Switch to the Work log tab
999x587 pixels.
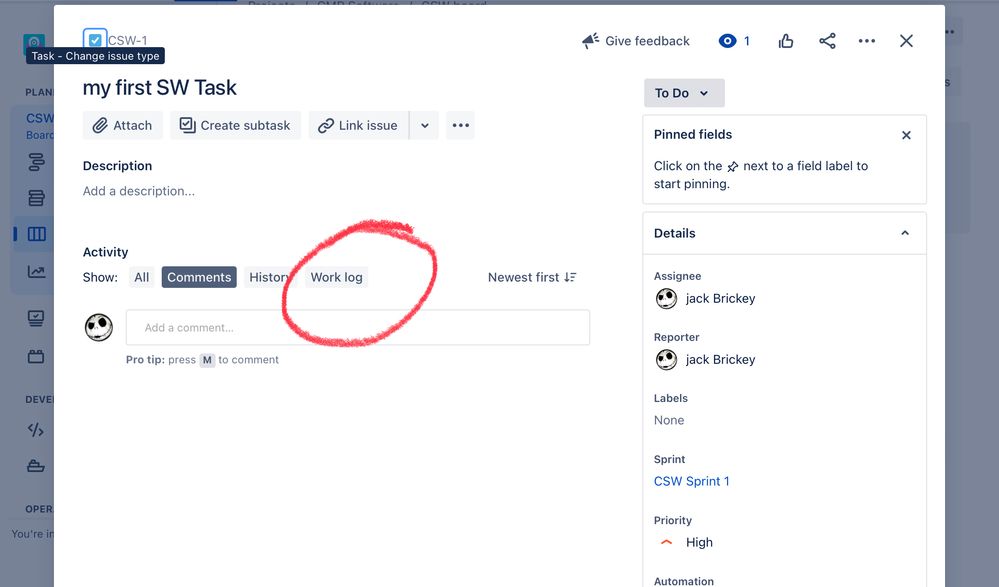(x=336, y=277)
